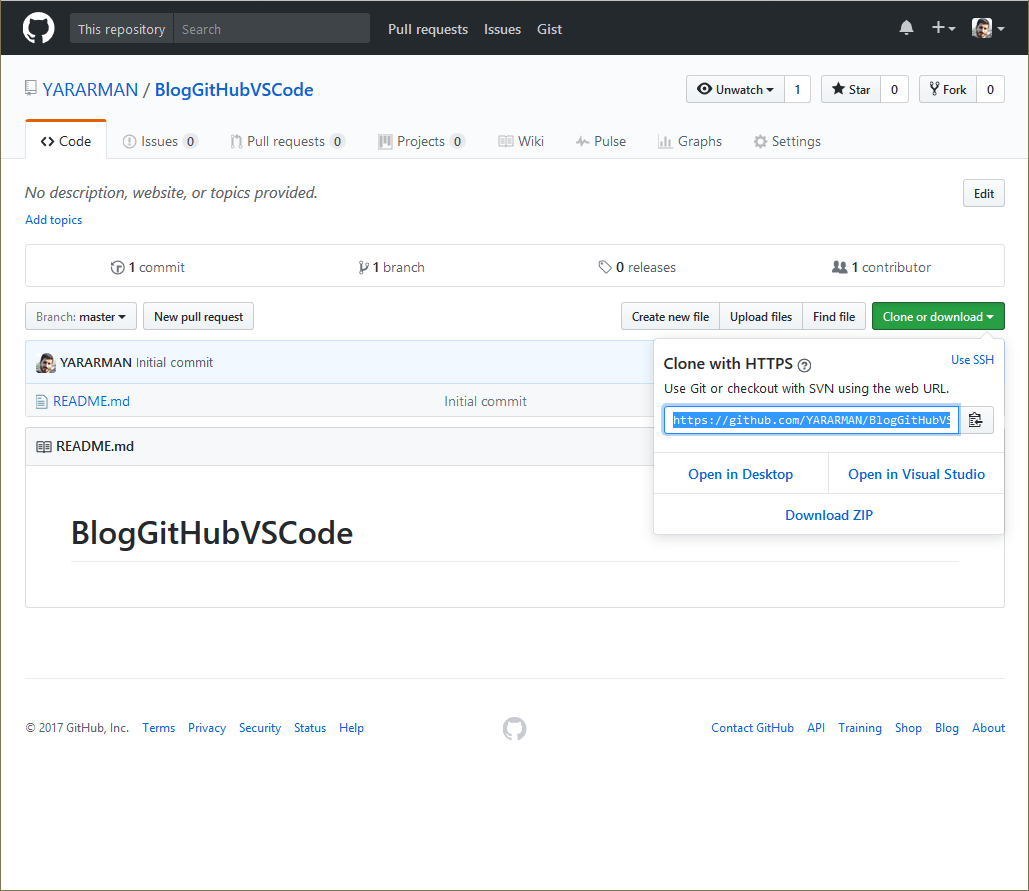Viewport: 1029px width, 891px height.
Task: Switch to Use SSH
Action: [x=972, y=360]
